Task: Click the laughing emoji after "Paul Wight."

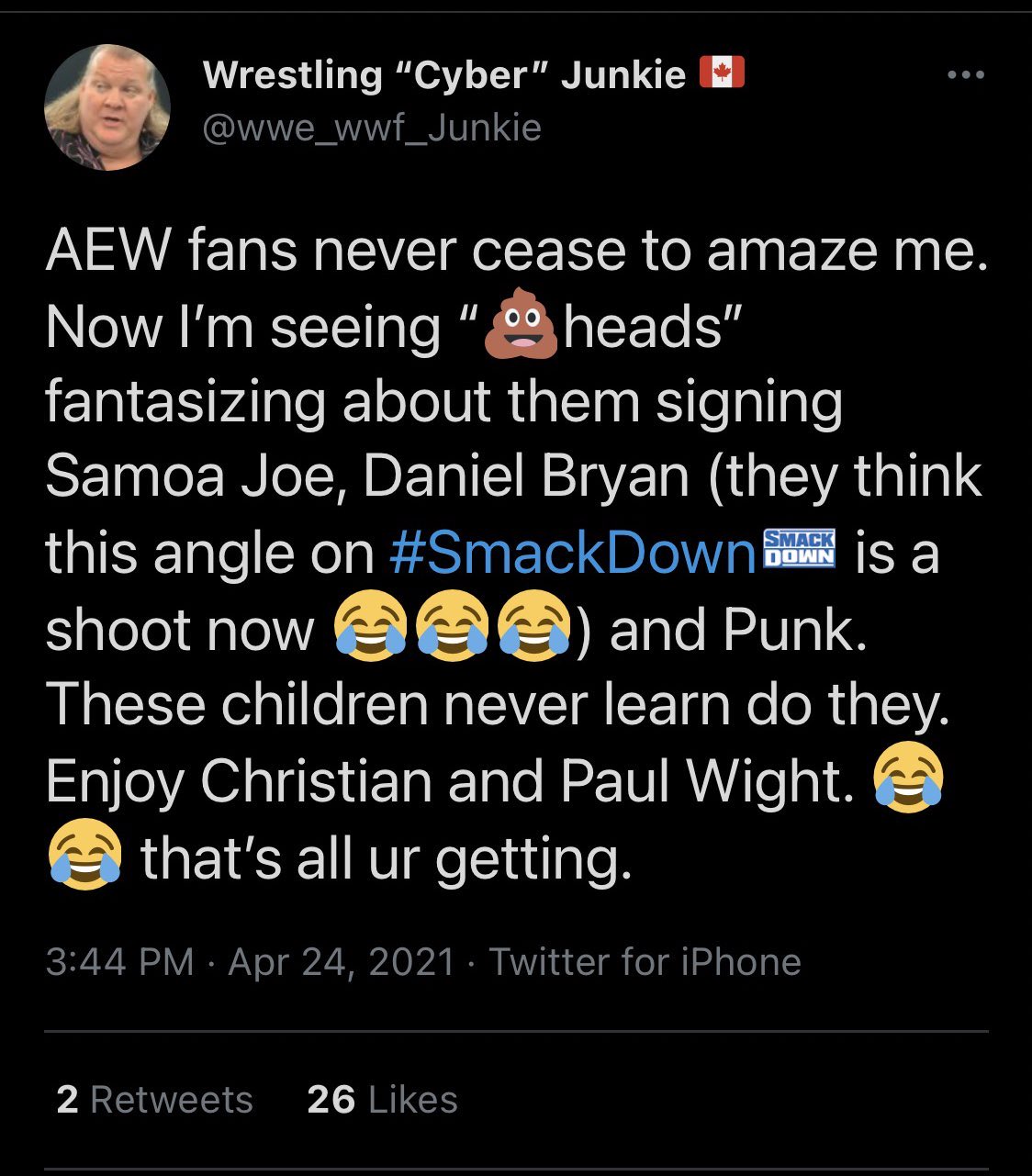Action: coord(909,779)
